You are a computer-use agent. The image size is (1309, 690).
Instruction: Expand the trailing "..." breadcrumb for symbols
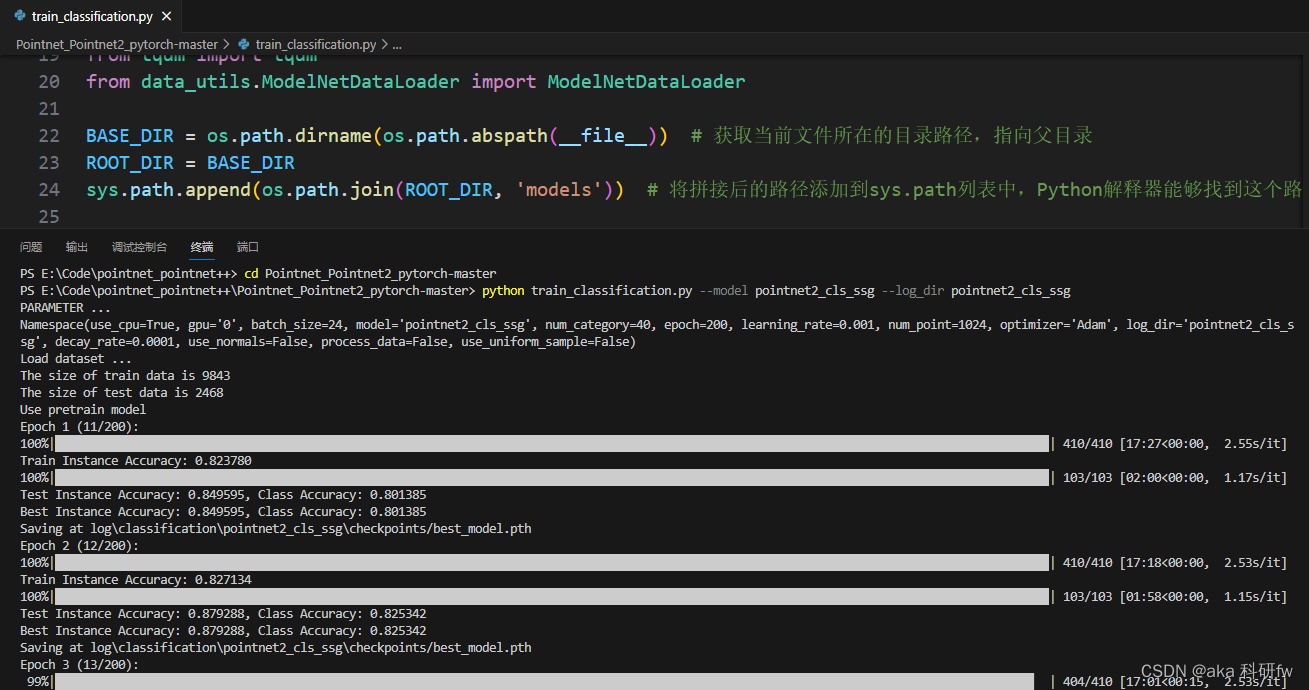pos(396,44)
